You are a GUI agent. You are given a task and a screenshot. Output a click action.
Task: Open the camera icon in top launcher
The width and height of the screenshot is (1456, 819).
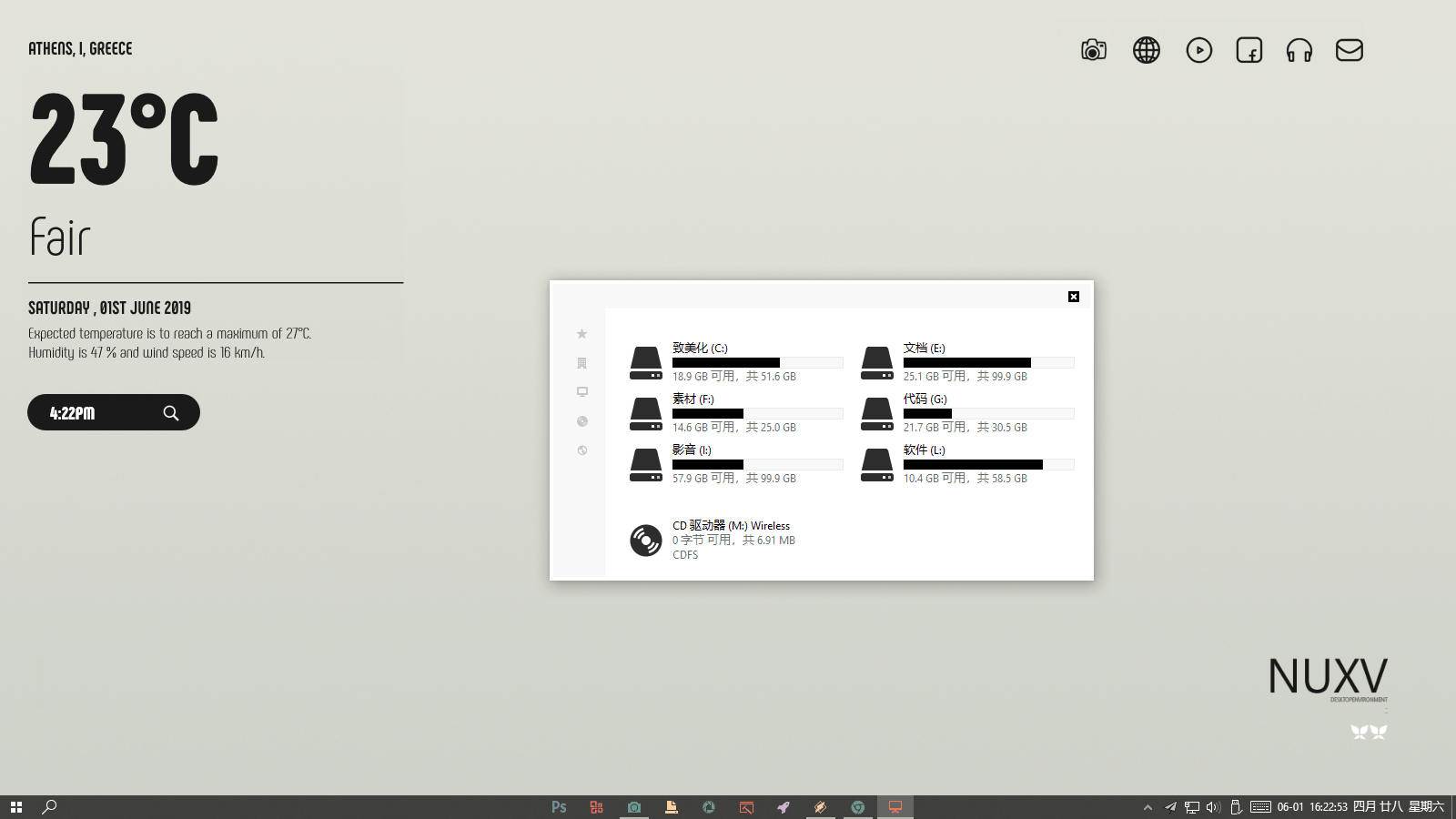click(1093, 50)
